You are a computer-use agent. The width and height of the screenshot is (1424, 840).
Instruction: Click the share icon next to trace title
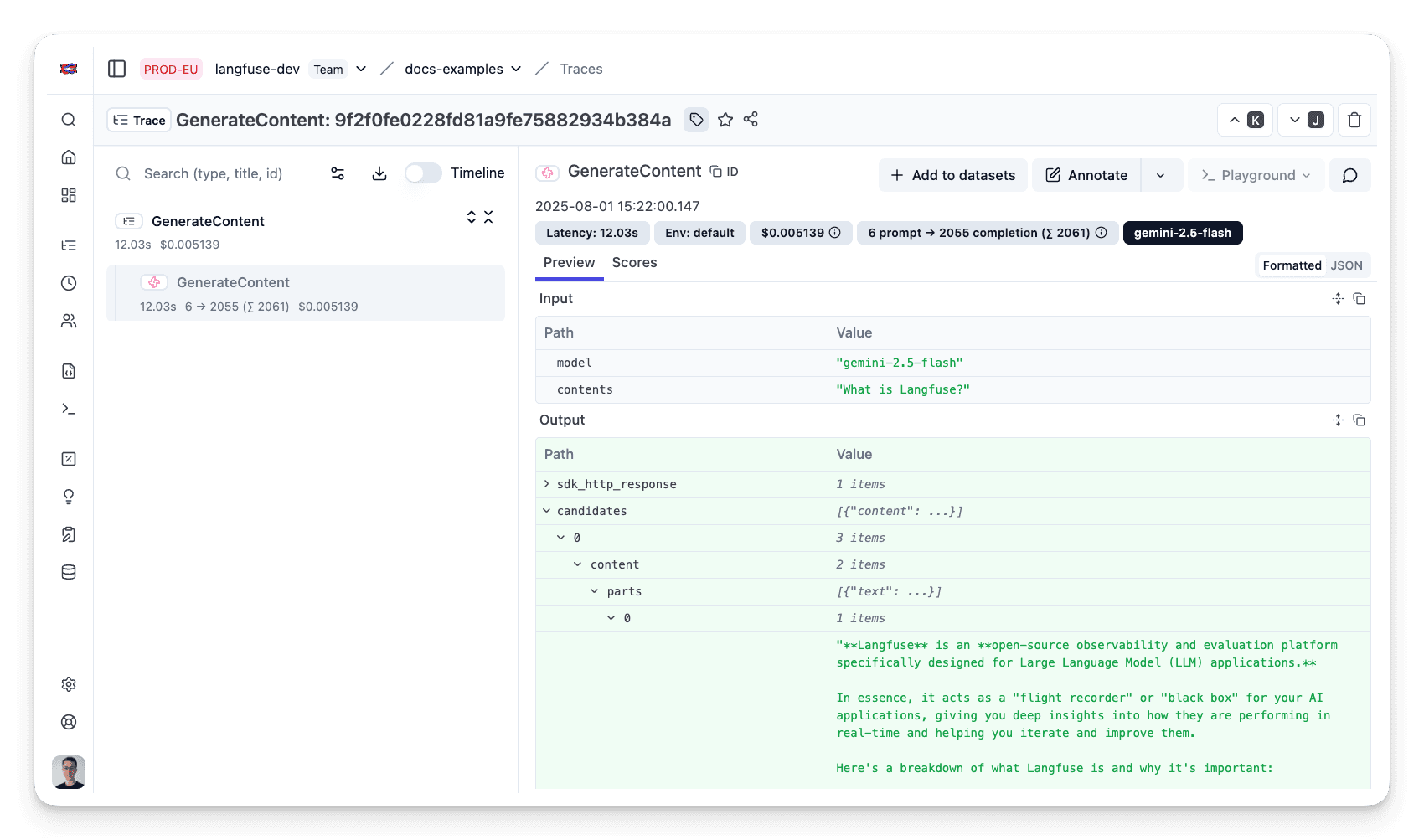tap(751, 120)
